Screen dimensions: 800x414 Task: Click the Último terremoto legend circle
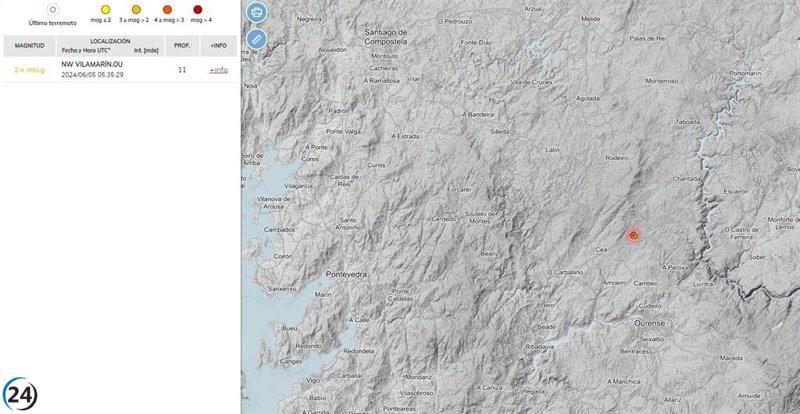(39, 9)
